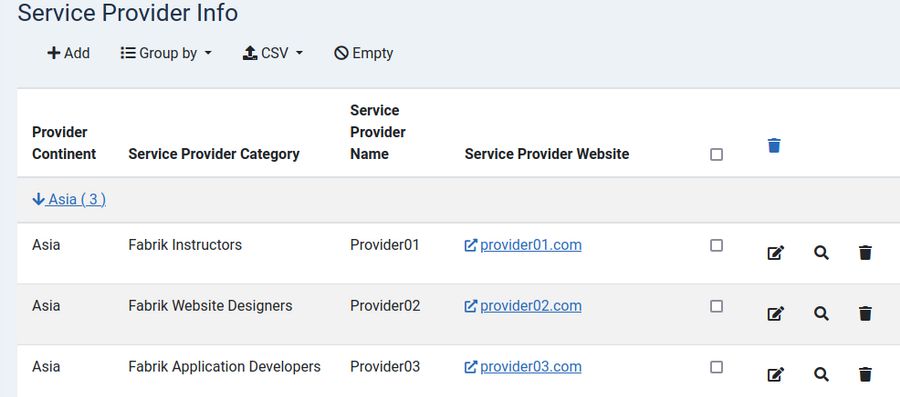Viewport: 900px width, 397px height.
Task: Click the edit icon for Provider01
Action: coord(775,252)
